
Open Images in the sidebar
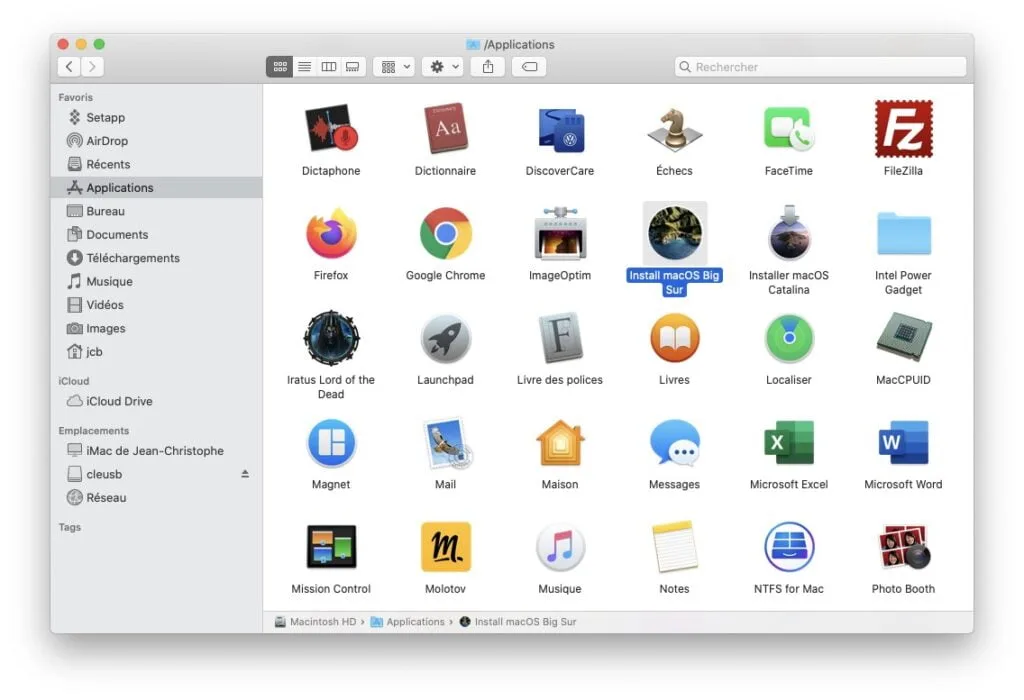(157, 328)
